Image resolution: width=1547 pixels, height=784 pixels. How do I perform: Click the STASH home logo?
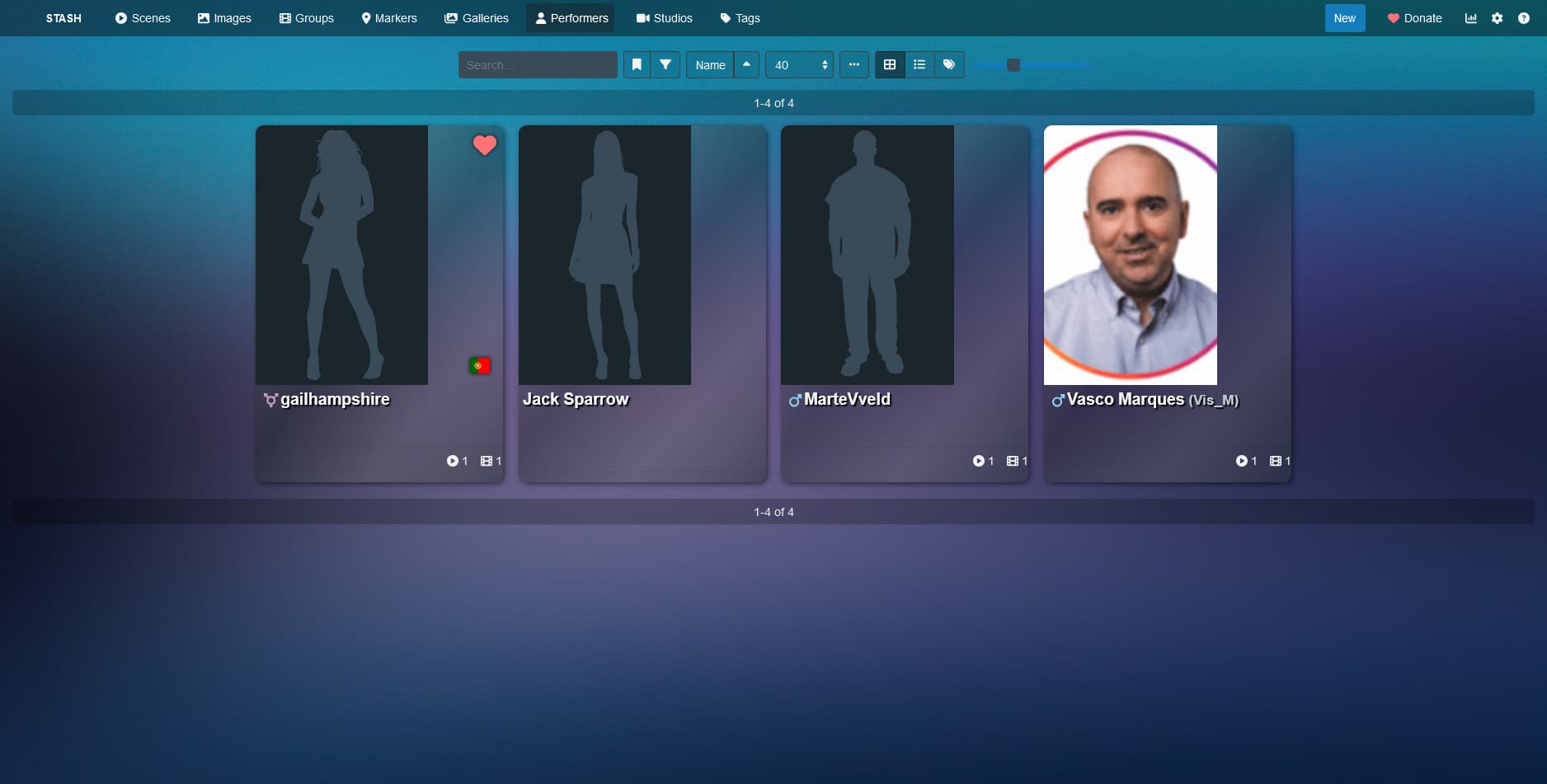tap(63, 18)
